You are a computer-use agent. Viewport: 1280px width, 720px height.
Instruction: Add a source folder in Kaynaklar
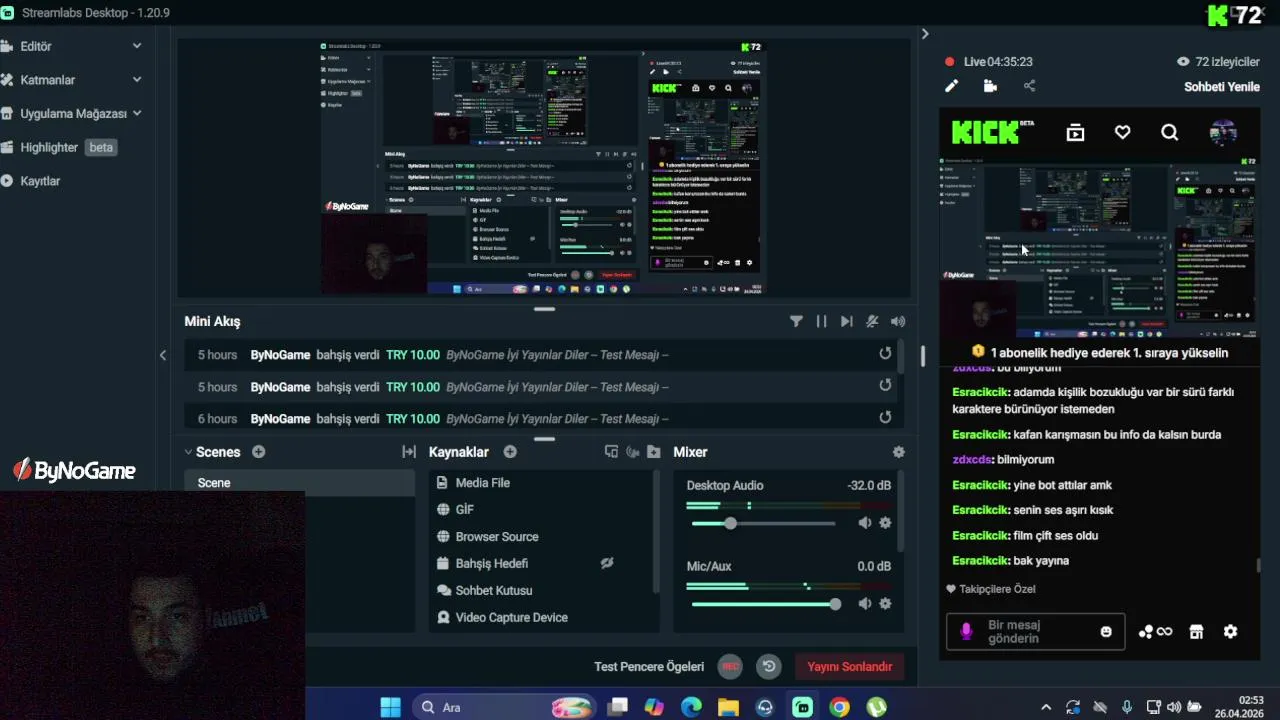pyautogui.click(x=653, y=452)
